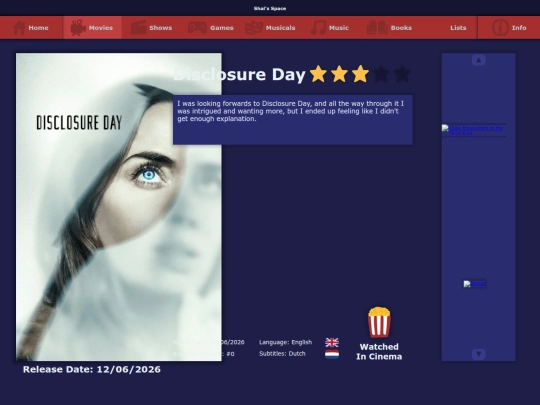540x405 pixels.
Task: Click the Shows clapperboard icon
Action: tap(138, 28)
